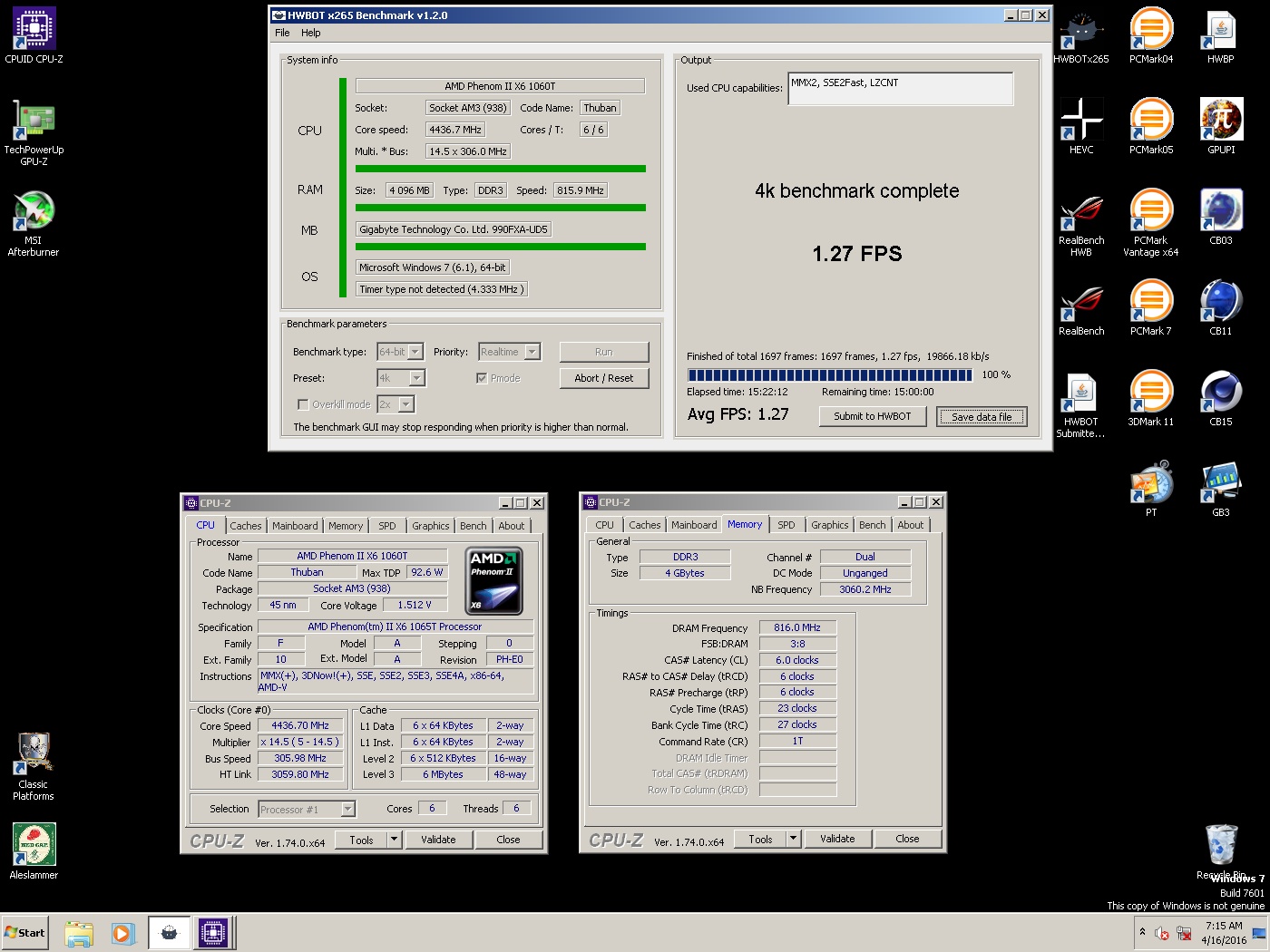The image size is (1270, 952).
Task: Open the media player taskbar icon
Action: tap(122, 933)
